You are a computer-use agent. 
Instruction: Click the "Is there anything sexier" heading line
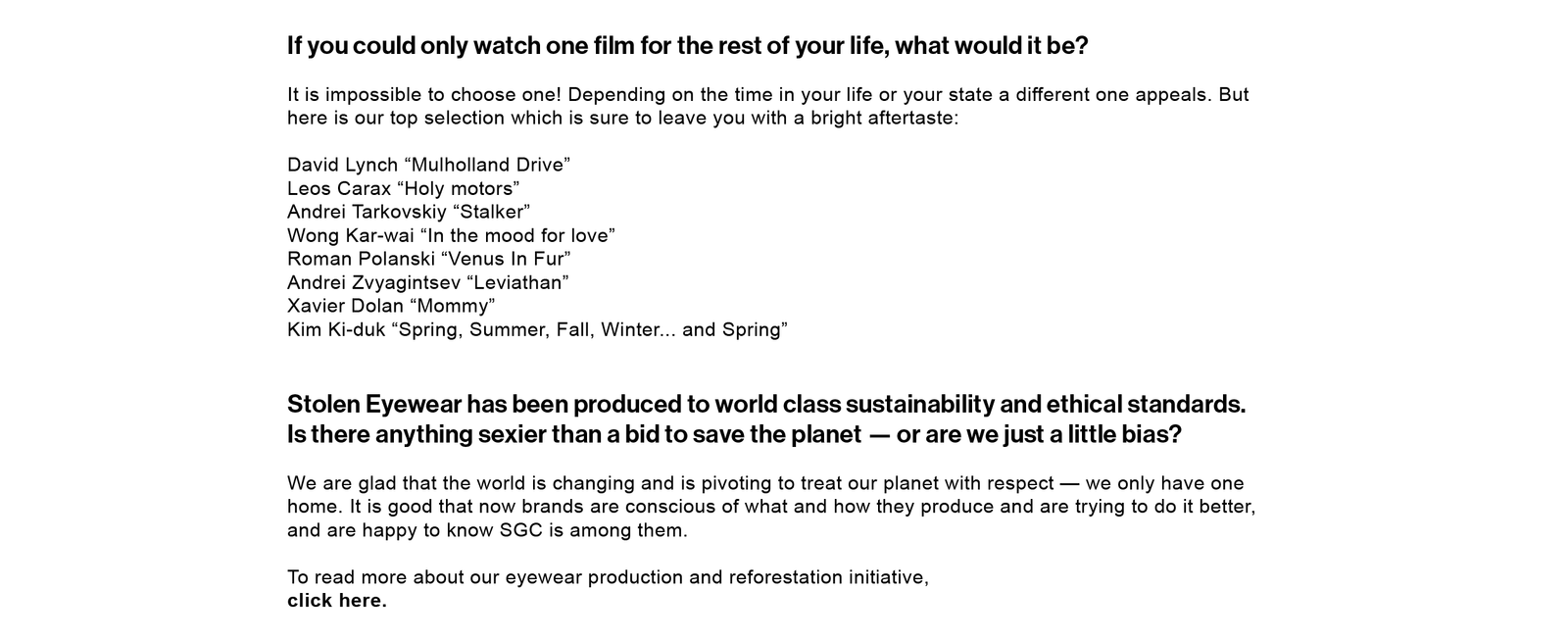[x=734, y=434]
